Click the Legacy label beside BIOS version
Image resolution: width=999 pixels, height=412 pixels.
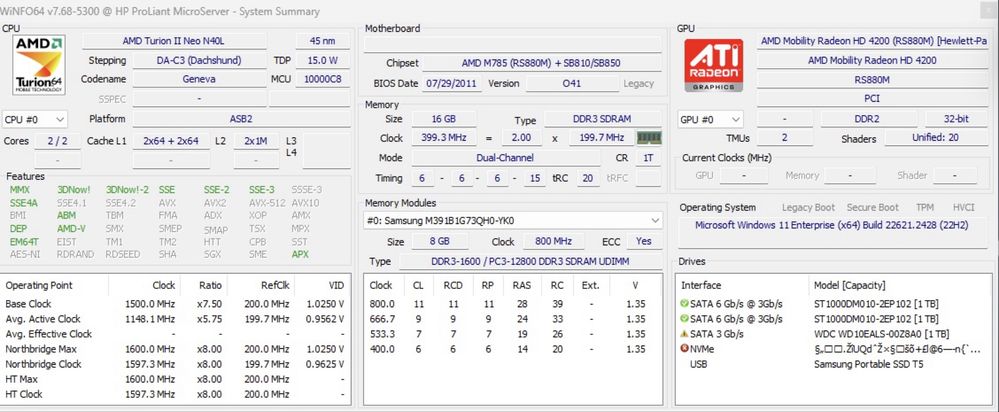(x=638, y=83)
